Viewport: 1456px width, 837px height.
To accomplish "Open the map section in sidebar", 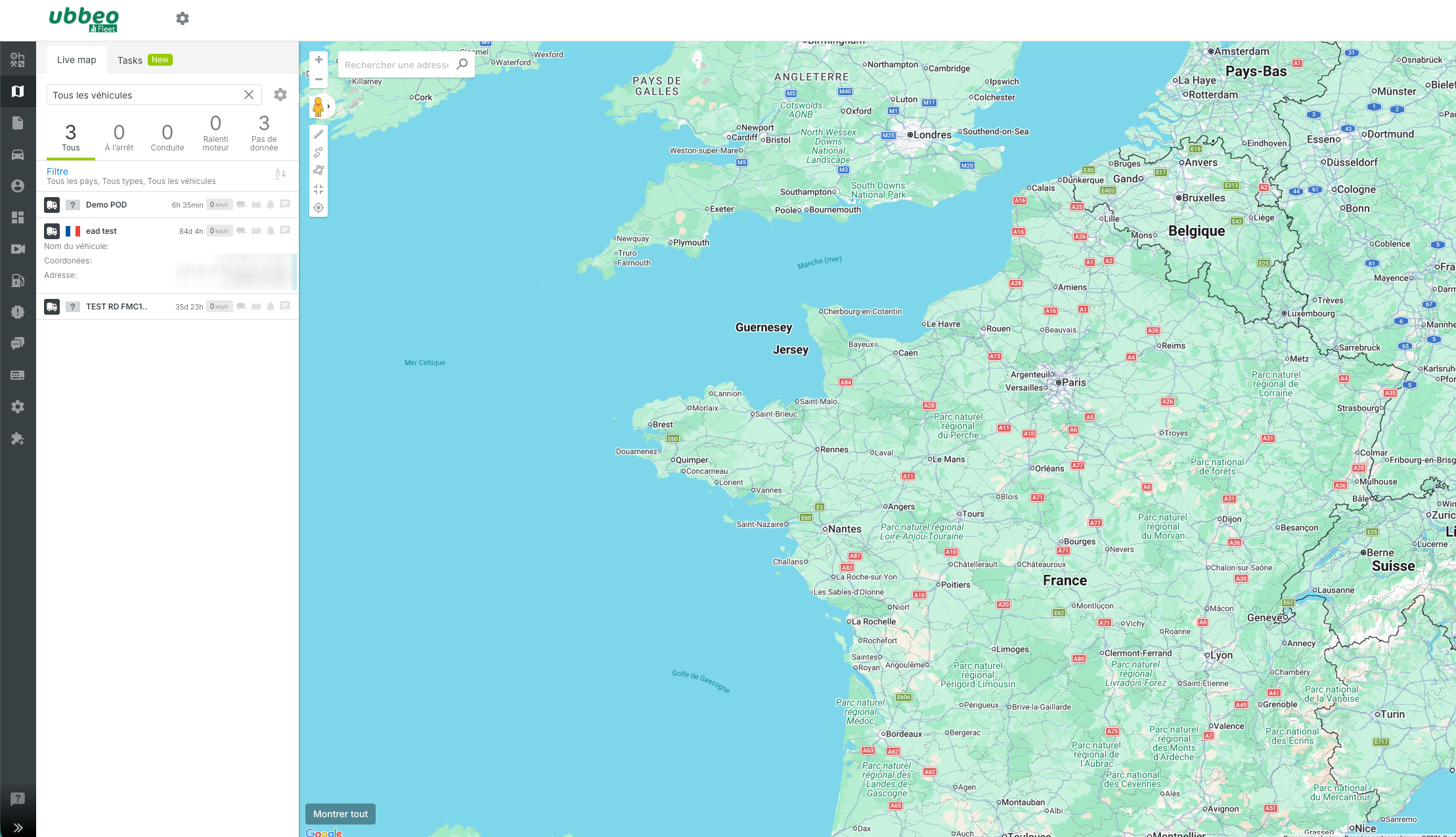I will tap(18, 91).
